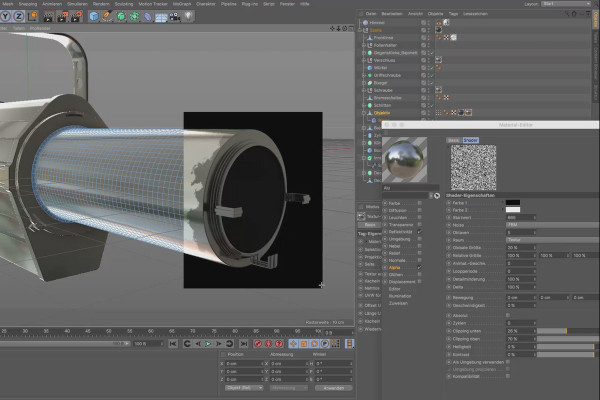Select the purple deformer icon
This screenshot has height=400, width=600.
click(x=148, y=16)
